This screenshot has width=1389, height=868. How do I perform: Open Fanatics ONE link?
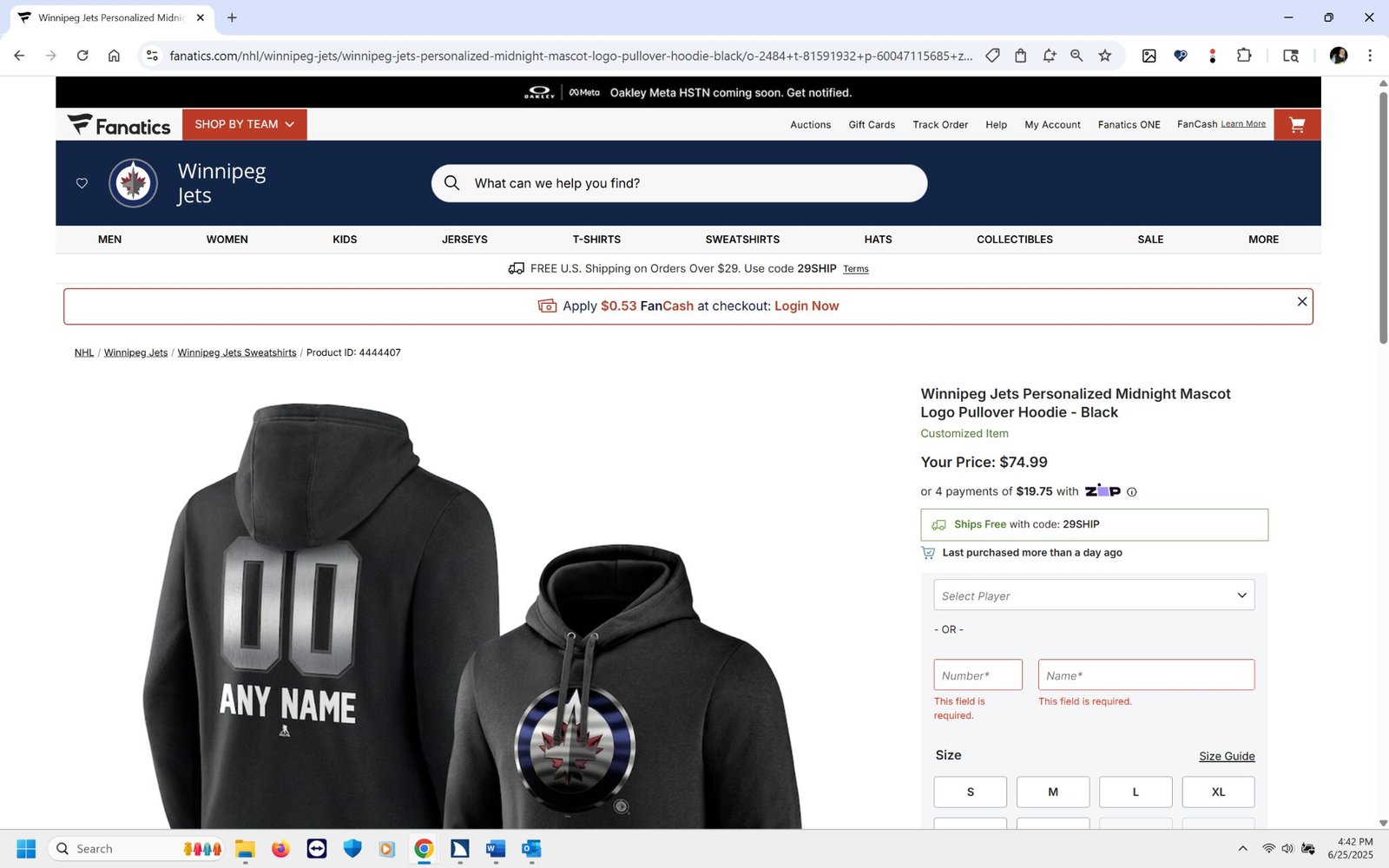(1129, 125)
